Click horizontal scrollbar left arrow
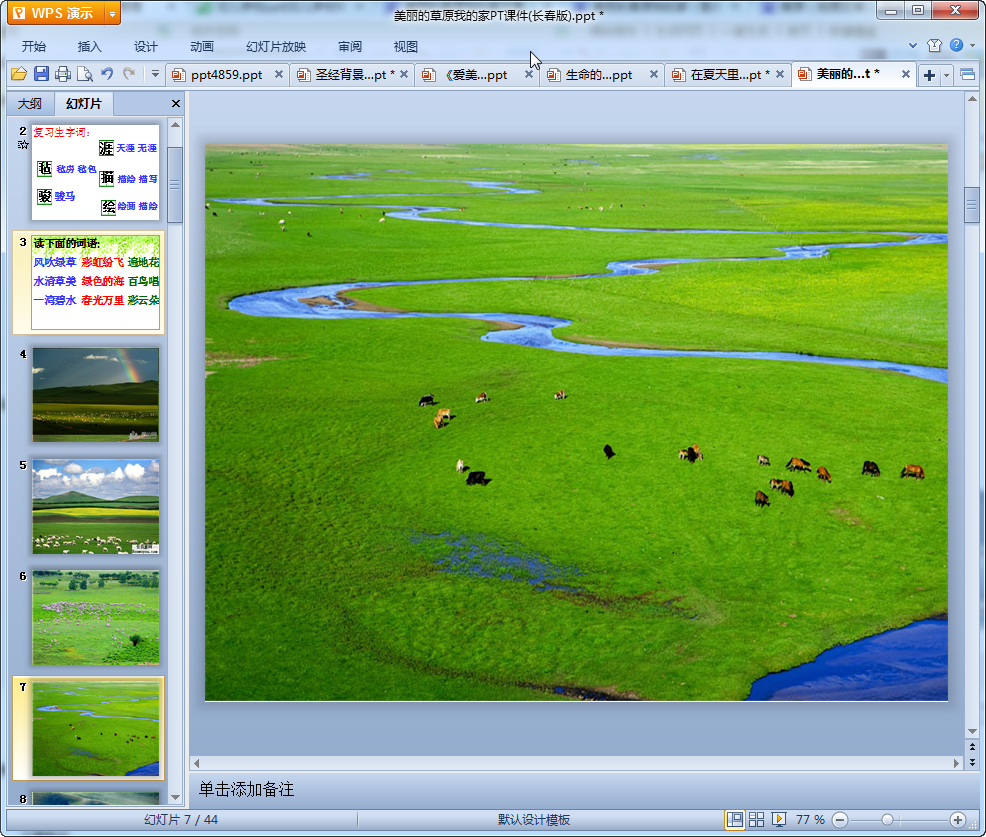Screen dimensions: 986x837 tap(197, 763)
